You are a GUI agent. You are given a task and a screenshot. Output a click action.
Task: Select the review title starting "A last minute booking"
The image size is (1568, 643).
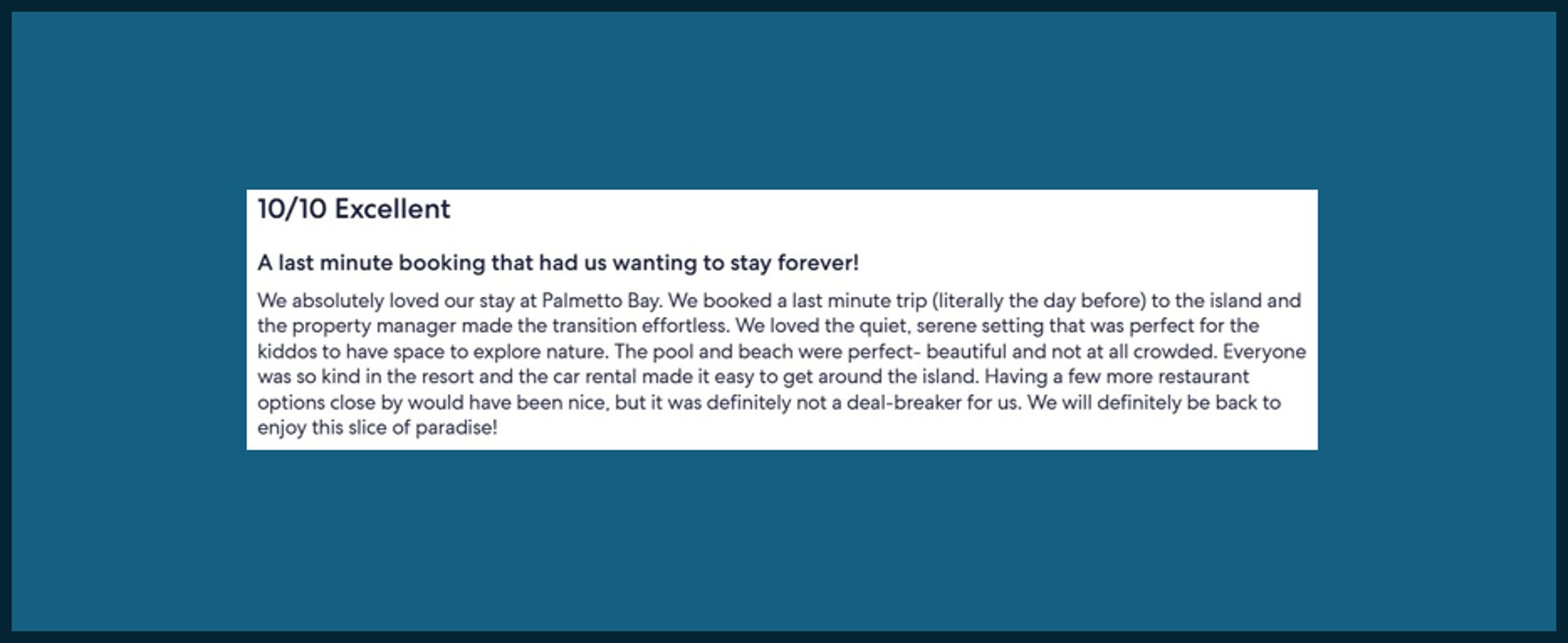click(558, 263)
